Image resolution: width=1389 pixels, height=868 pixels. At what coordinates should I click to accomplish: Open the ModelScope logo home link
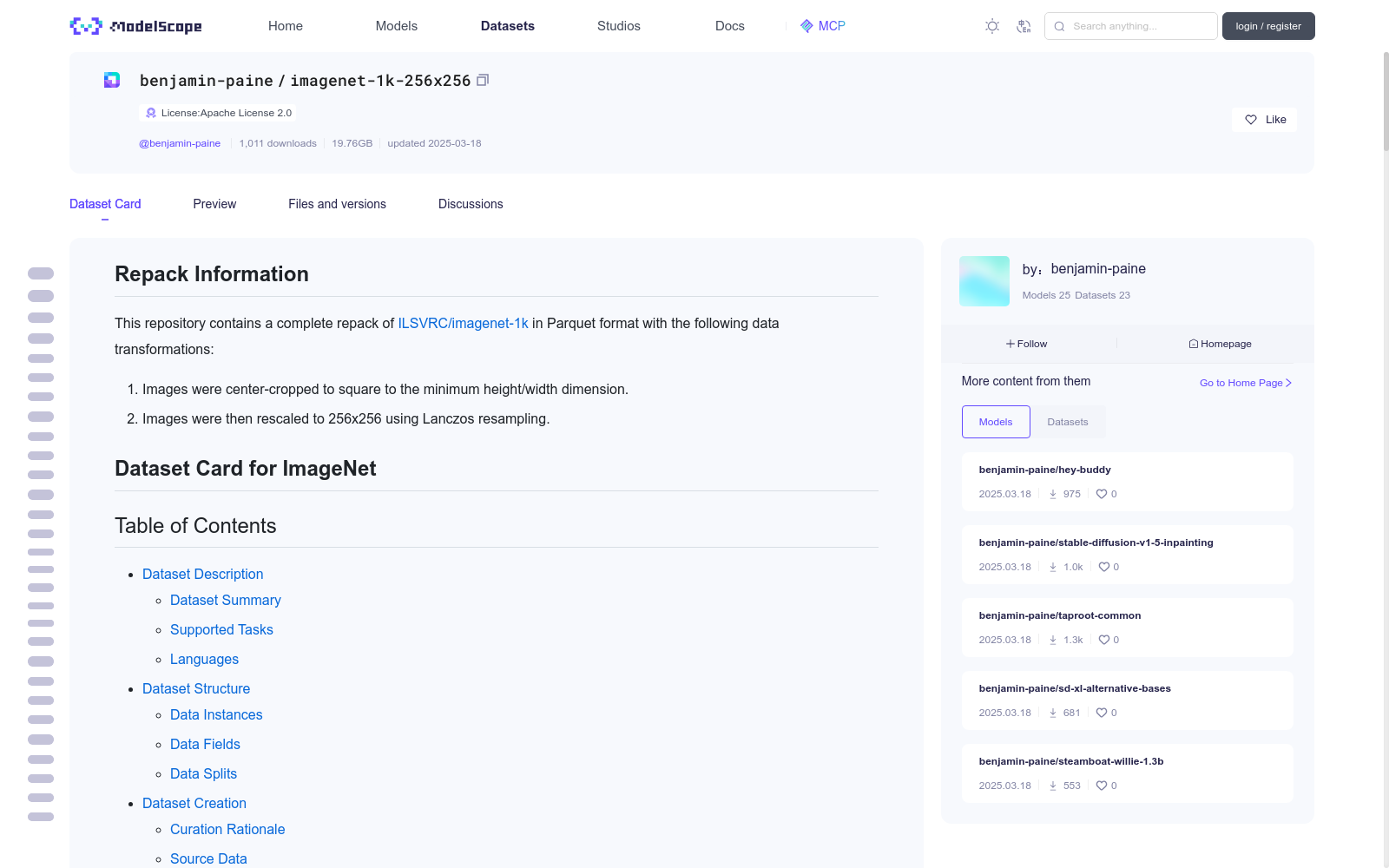pos(135,26)
